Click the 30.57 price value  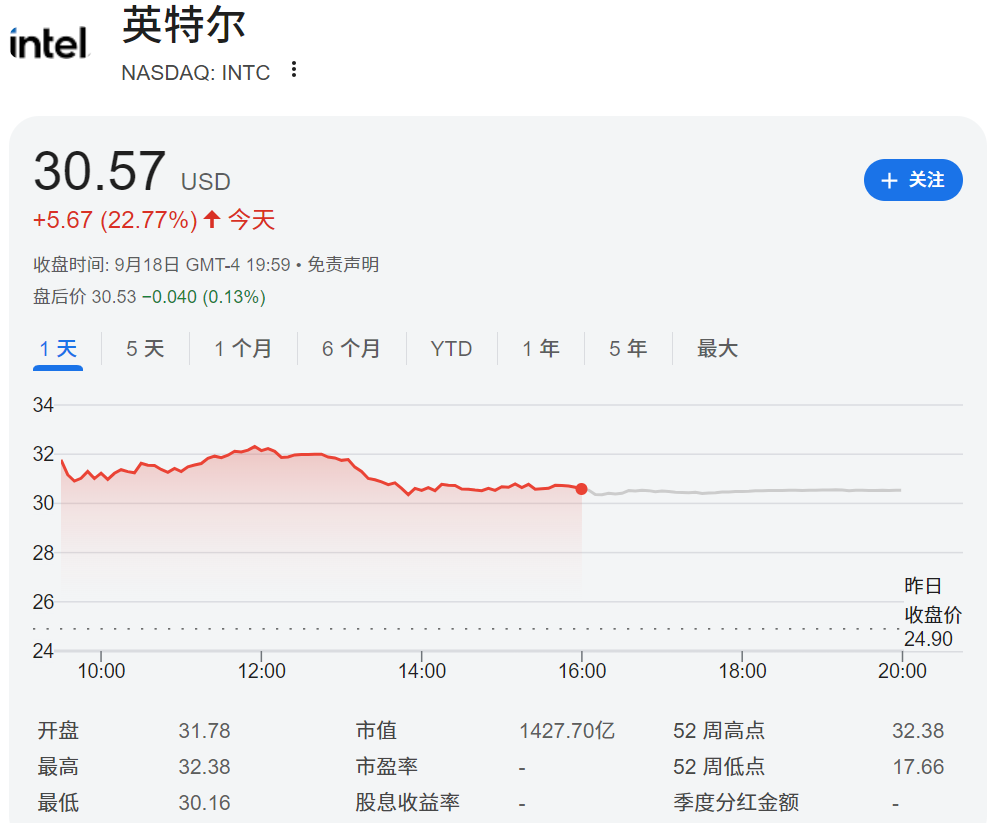tap(99, 171)
